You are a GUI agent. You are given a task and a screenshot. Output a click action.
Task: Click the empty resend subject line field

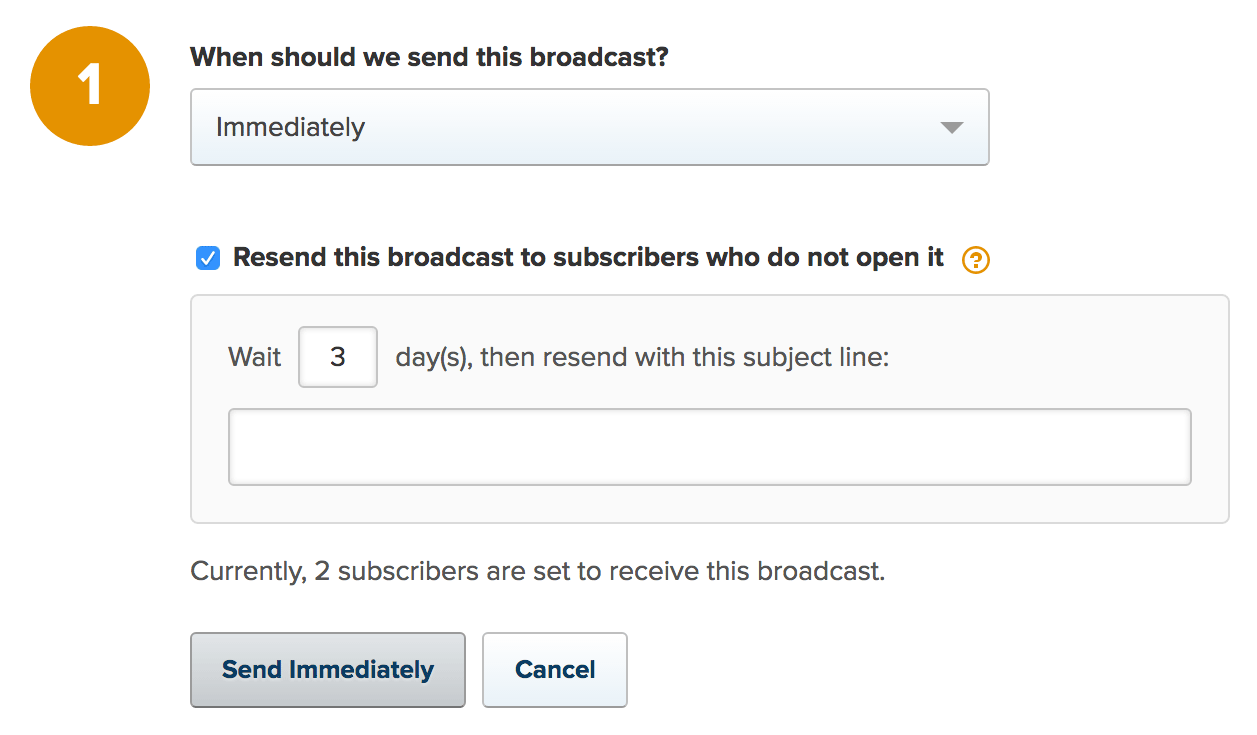click(710, 447)
